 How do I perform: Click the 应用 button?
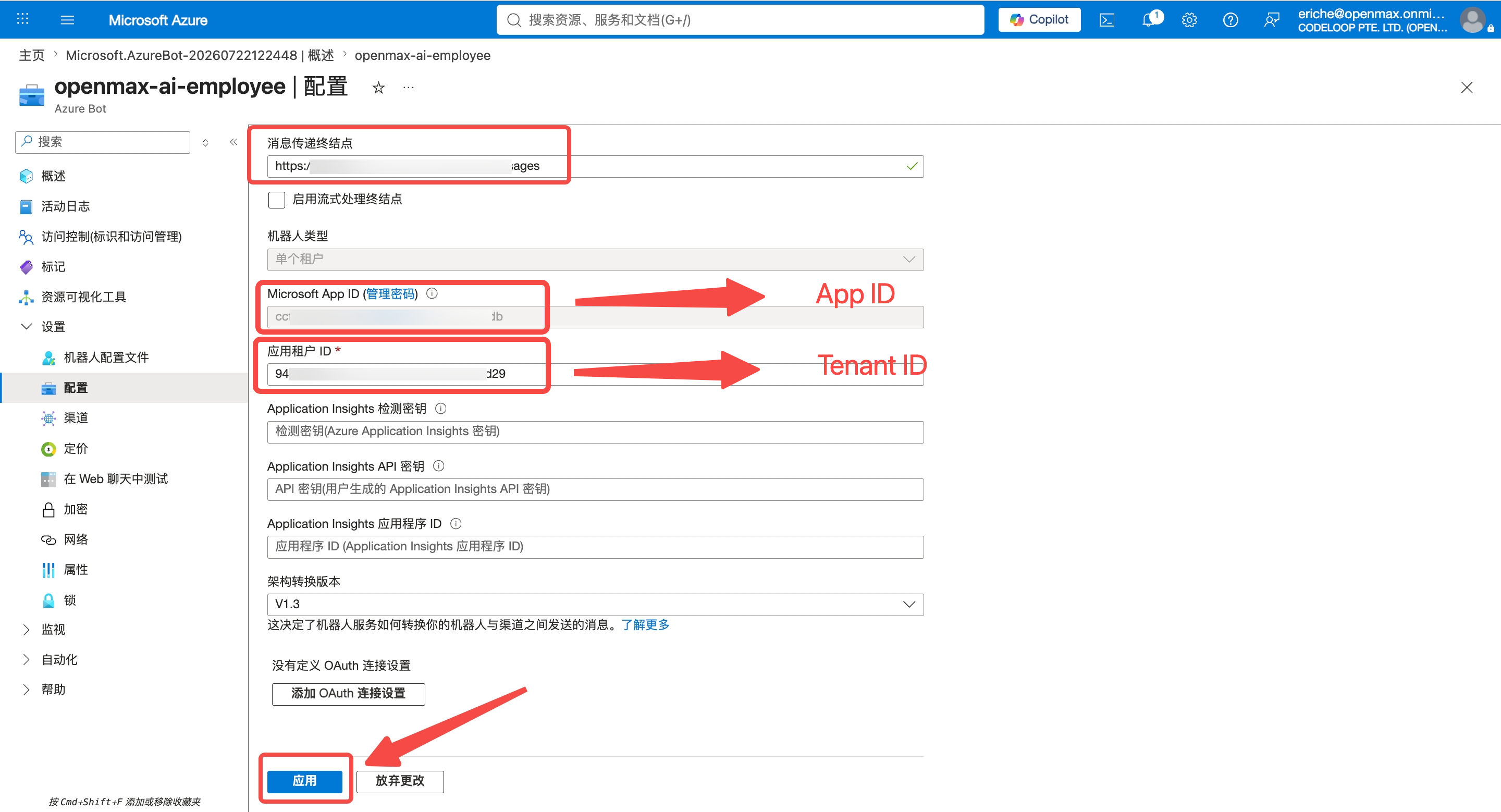305,781
